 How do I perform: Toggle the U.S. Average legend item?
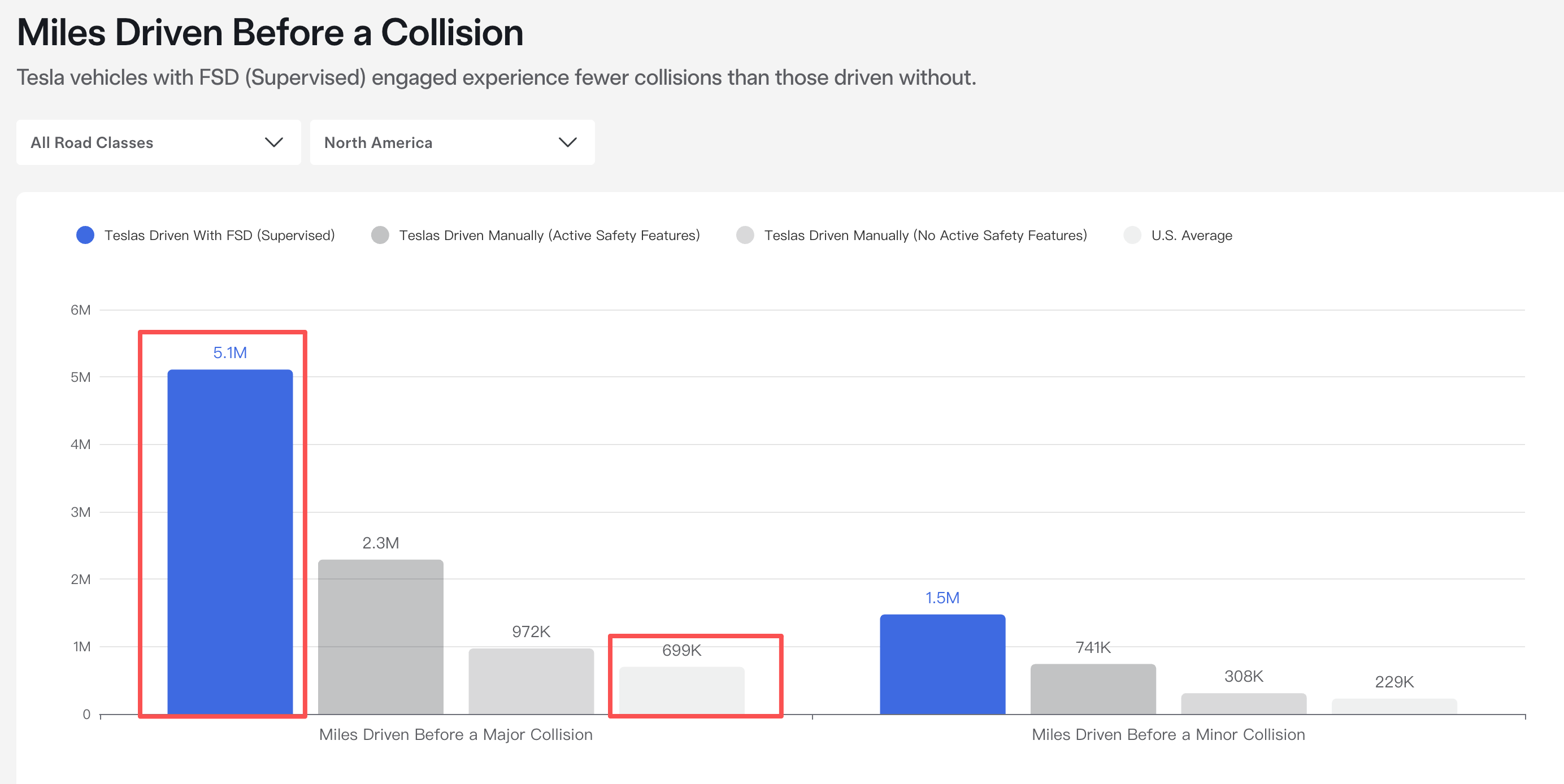click(1191, 235)
